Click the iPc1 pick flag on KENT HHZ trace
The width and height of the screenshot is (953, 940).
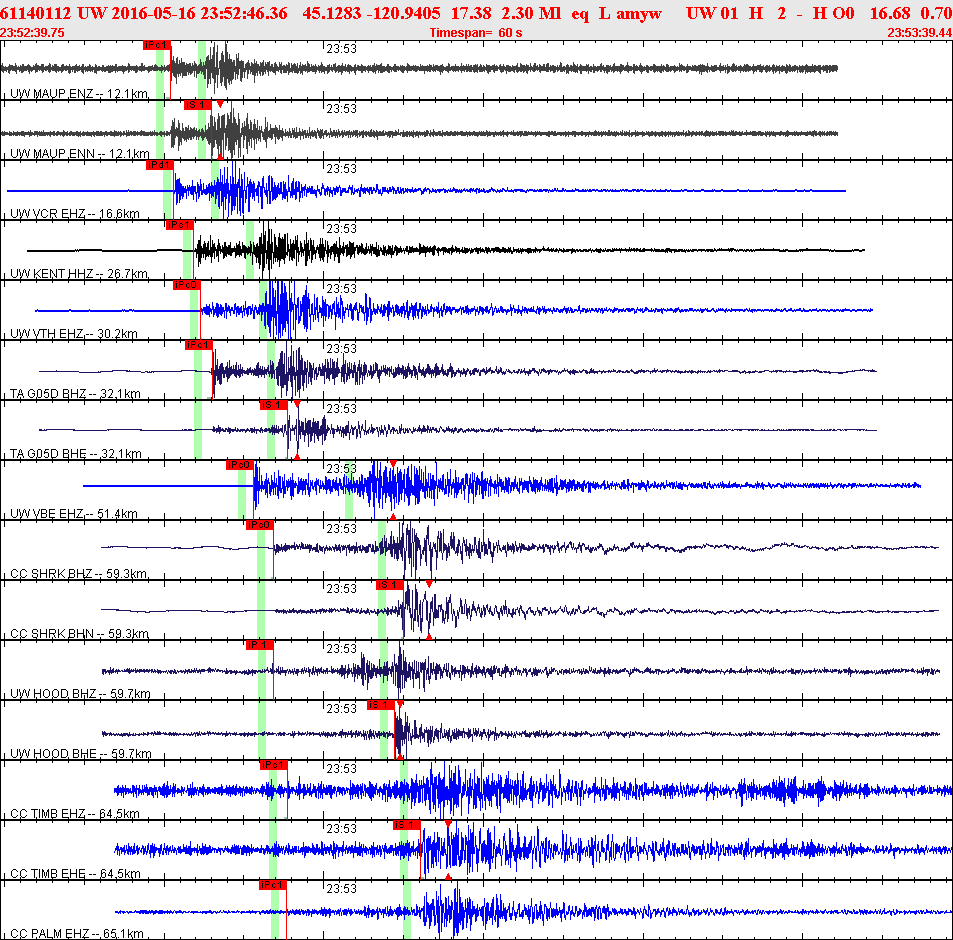pyautogui.click(x=180, y=225)
